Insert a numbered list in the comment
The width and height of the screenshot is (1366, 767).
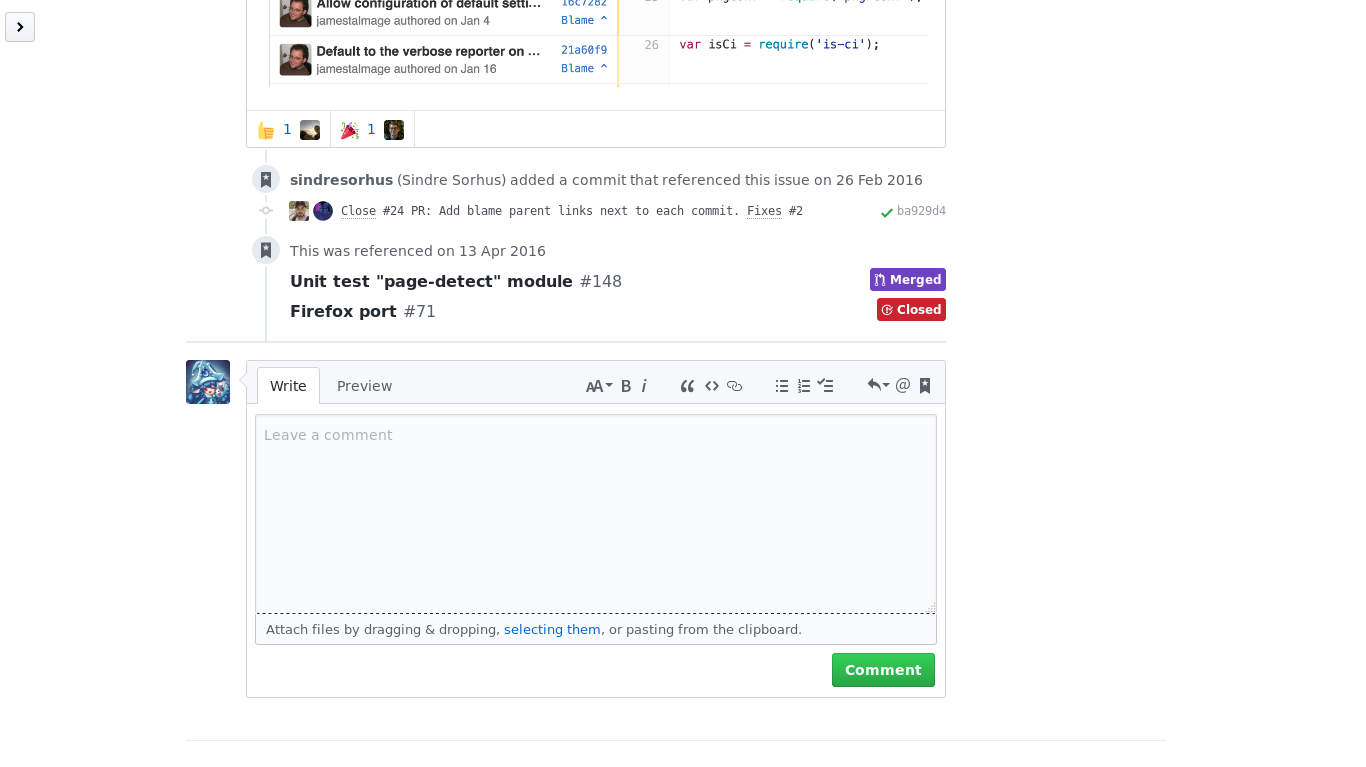[x=804, y=385]
